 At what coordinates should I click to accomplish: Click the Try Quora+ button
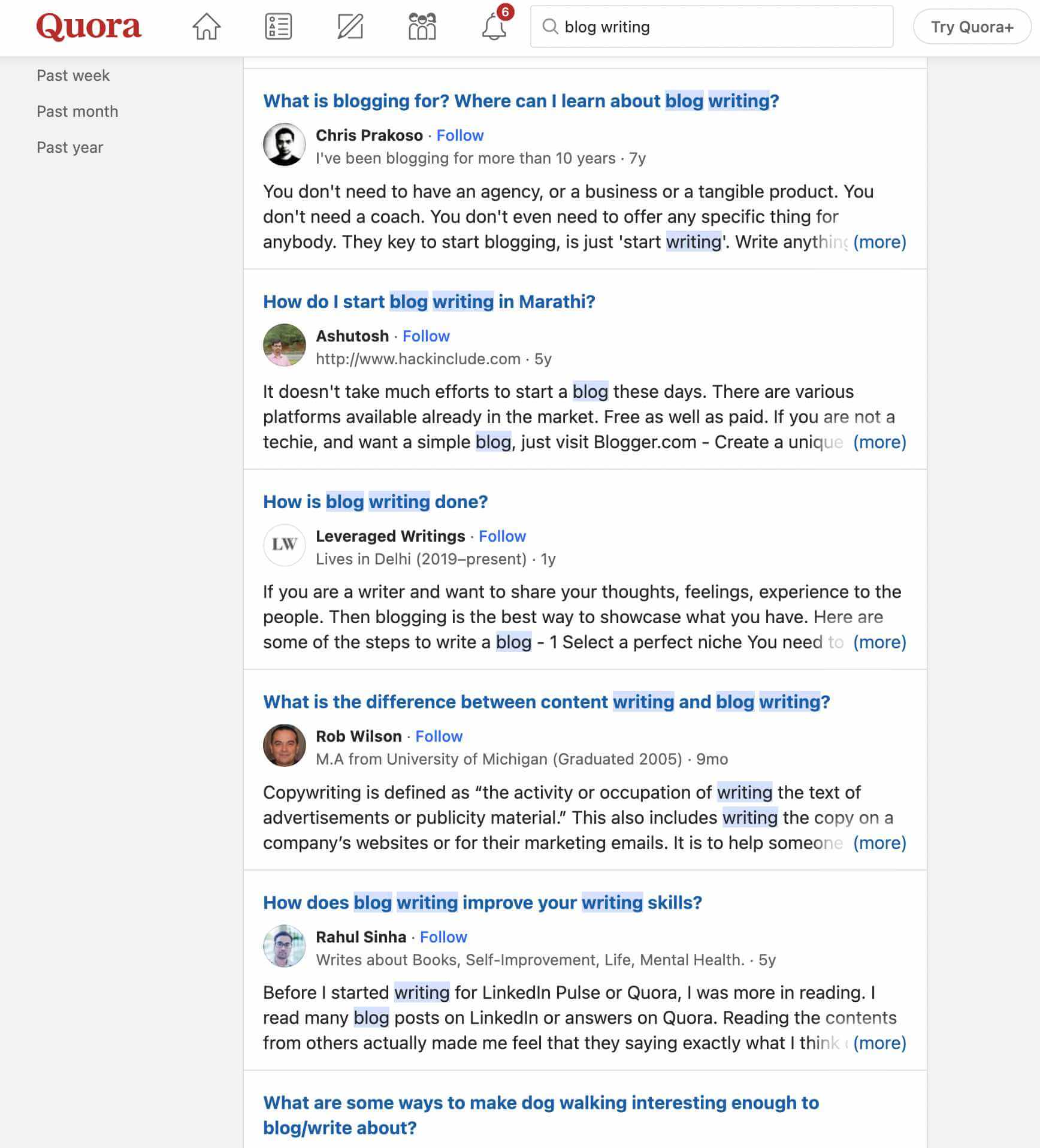(972, 27)
